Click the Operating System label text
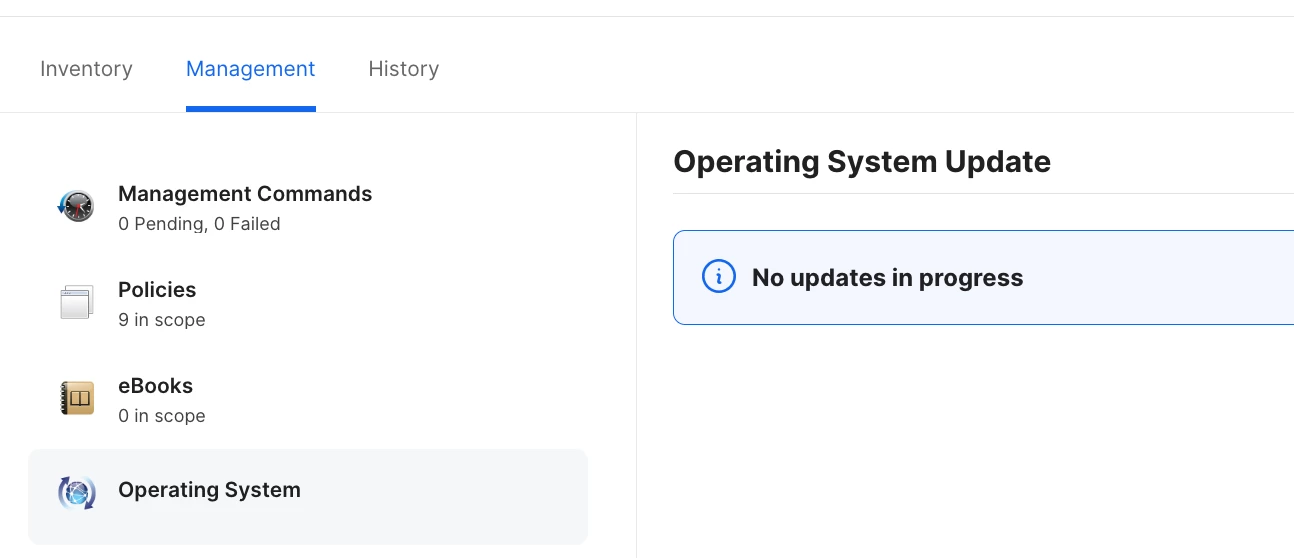Image resolution: width=1294 pixels, height=558 pixels. pyautogui.click(x=209, y=490)
